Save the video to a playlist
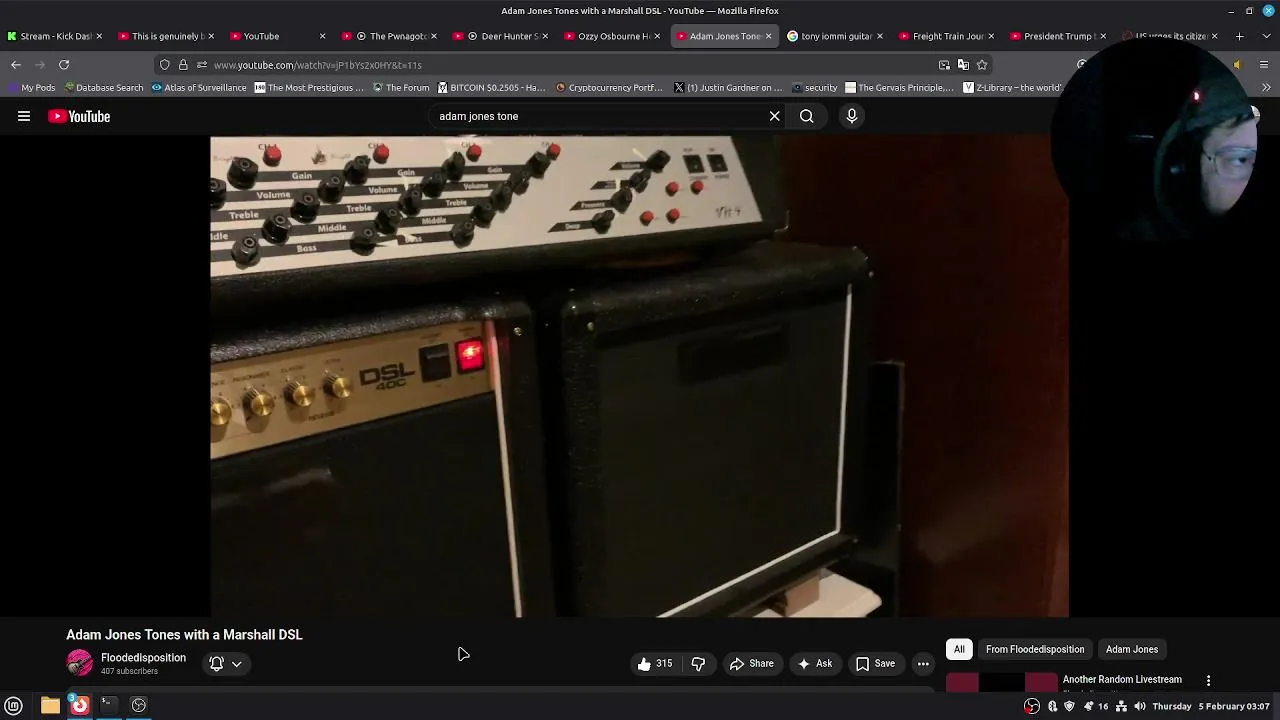Image resolution: width=1280 pixels, height=720 pixels. 876,663
